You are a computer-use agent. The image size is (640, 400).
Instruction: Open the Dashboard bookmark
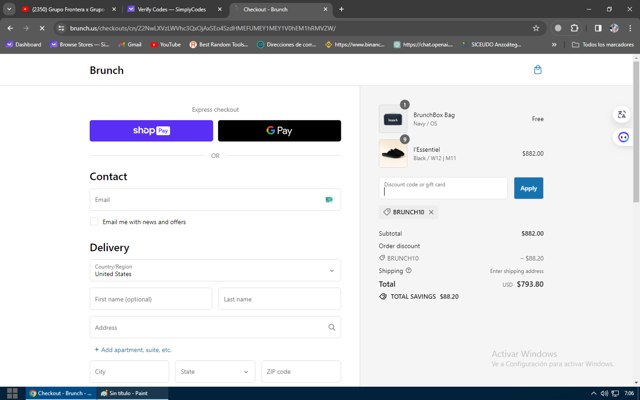click(24, 44)
